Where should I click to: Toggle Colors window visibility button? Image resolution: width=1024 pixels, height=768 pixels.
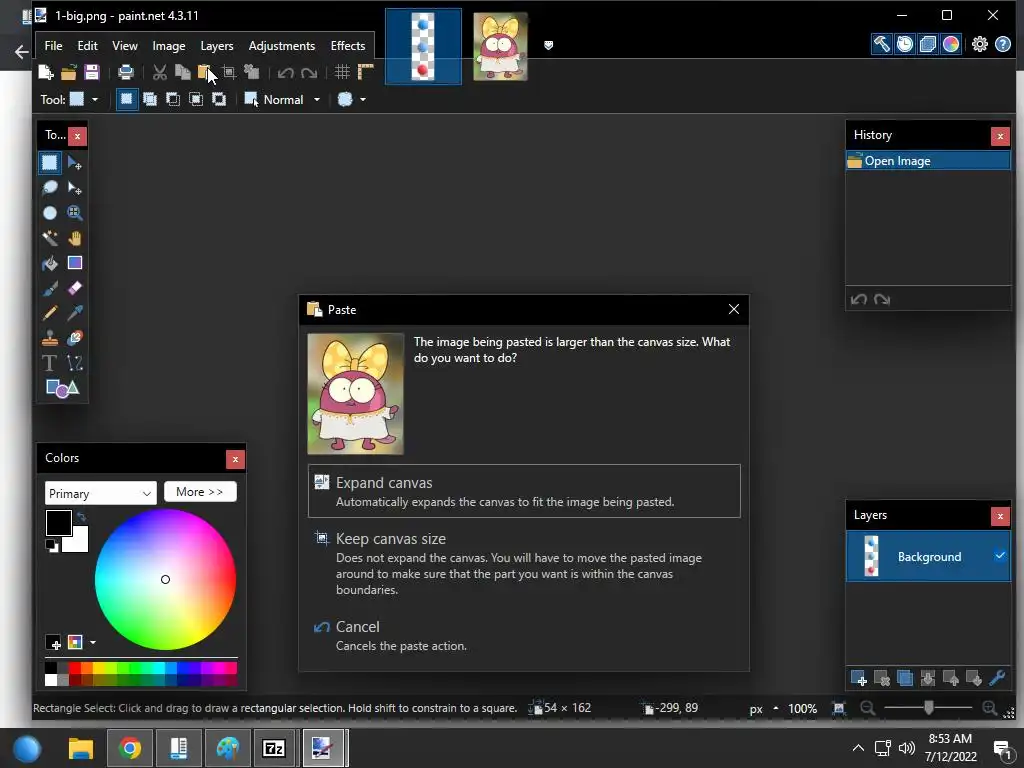point(951,44)
